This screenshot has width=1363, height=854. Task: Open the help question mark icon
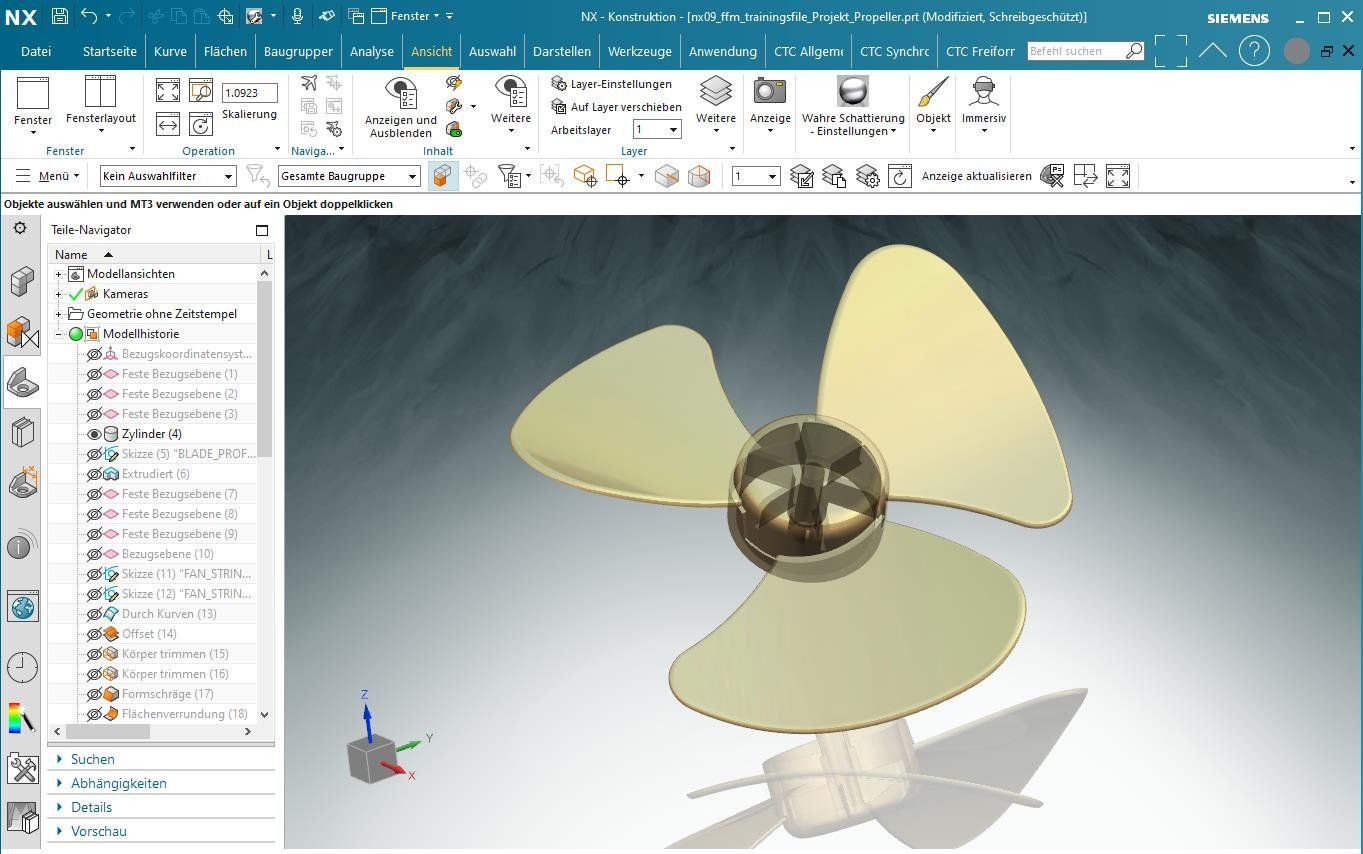(x=1255, y=51)
